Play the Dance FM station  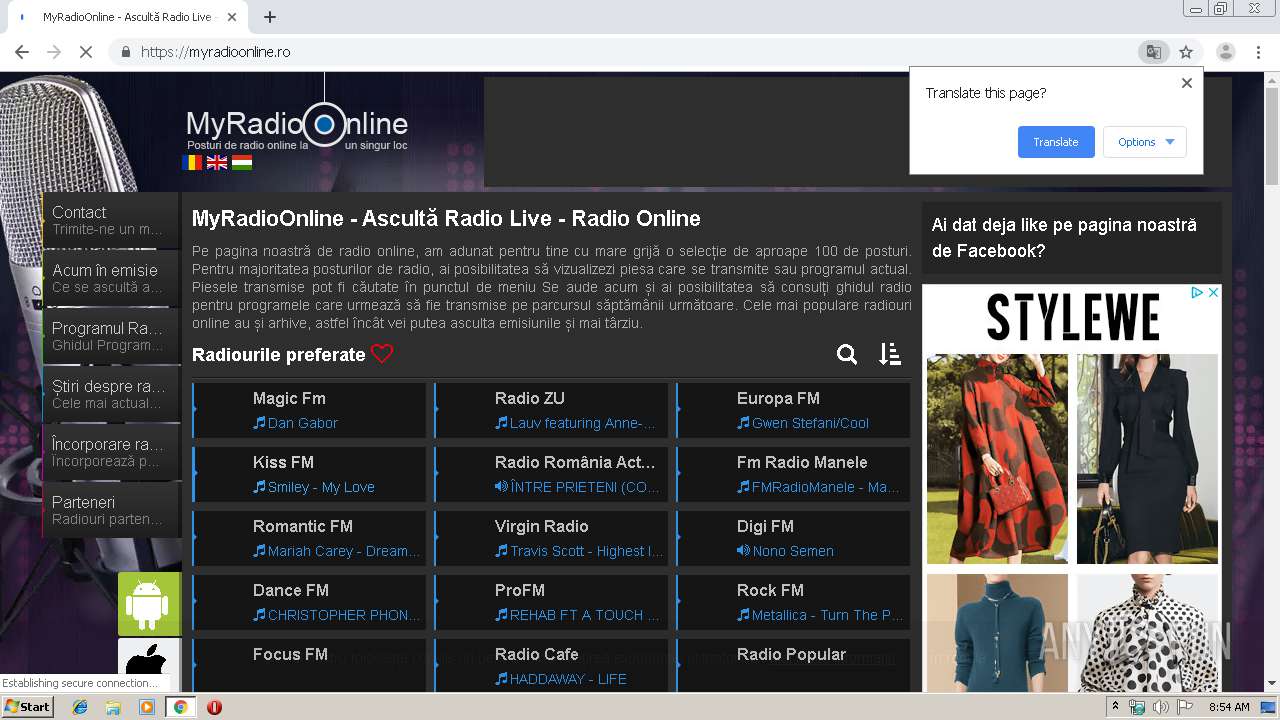(x=309, y=602)
